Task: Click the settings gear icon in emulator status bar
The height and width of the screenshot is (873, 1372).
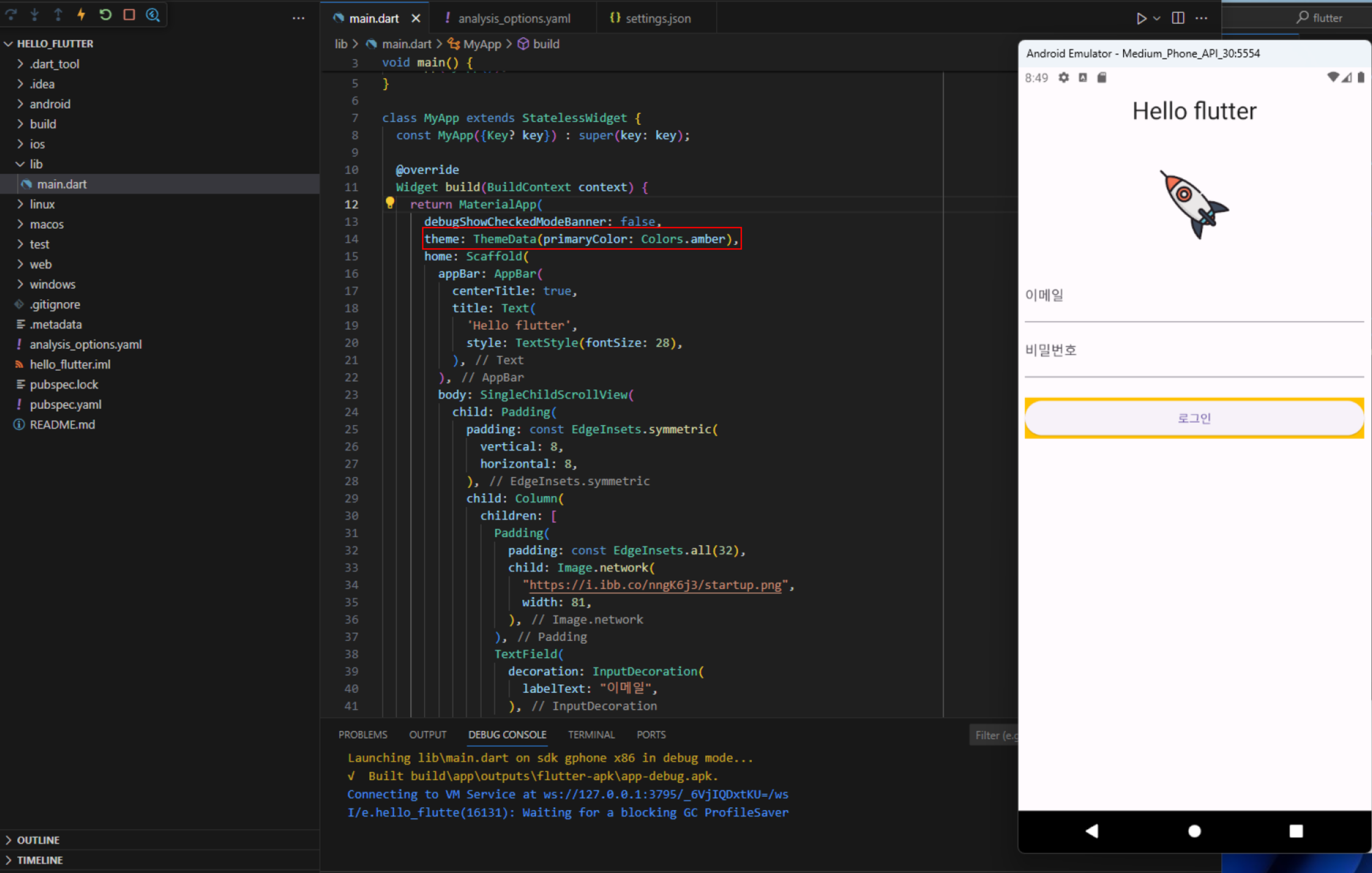Action: 1064,77
